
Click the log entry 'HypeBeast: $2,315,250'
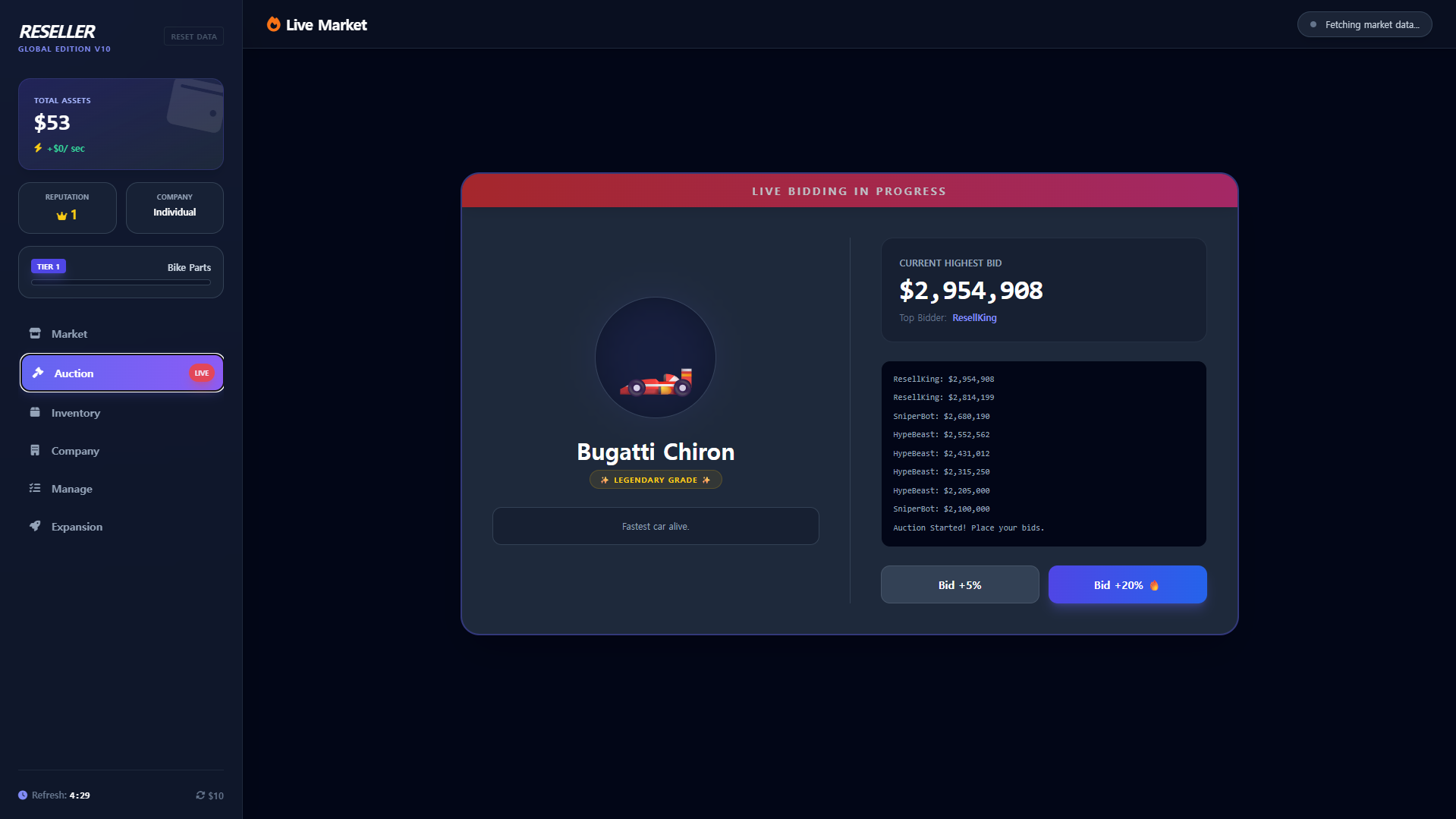pos(941,471)
